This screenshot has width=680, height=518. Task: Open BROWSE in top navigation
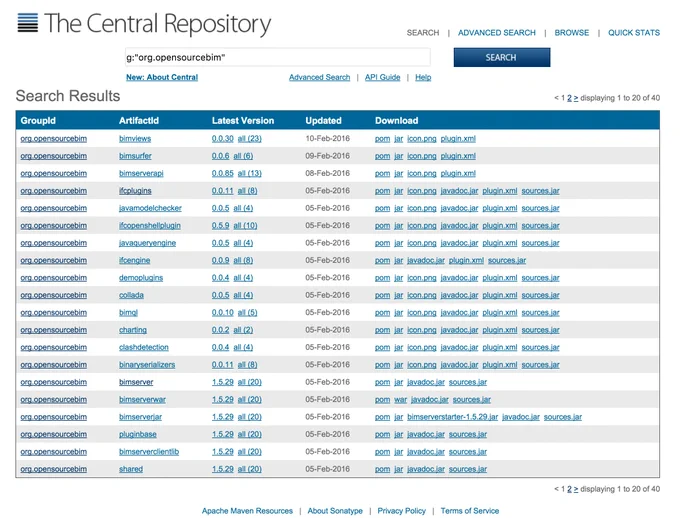click(572, 33)
